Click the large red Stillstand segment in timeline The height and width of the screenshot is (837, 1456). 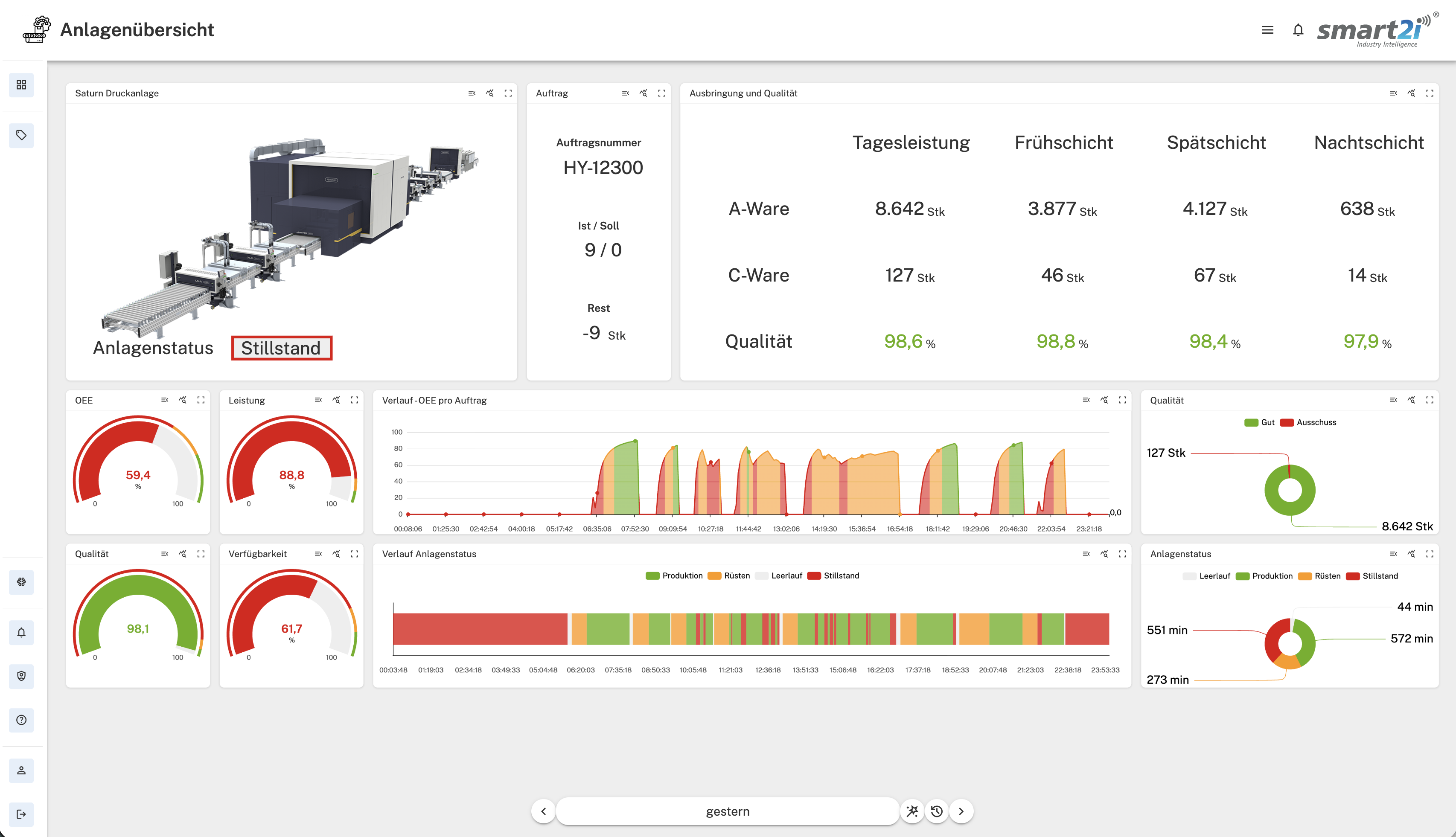point(480,629)
